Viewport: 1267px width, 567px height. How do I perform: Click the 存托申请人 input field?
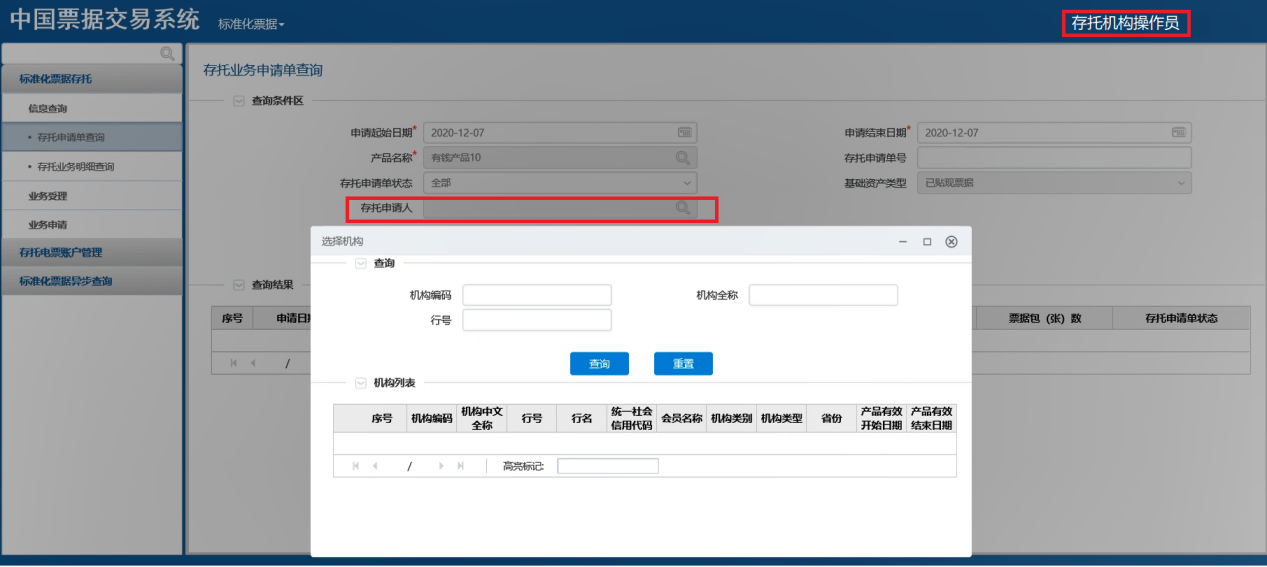560,208
